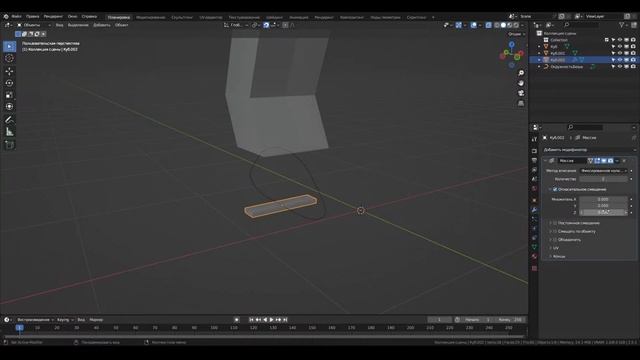Disable render camera icon for Куб.003
This screenshot has height=360, width=640.
633,60
